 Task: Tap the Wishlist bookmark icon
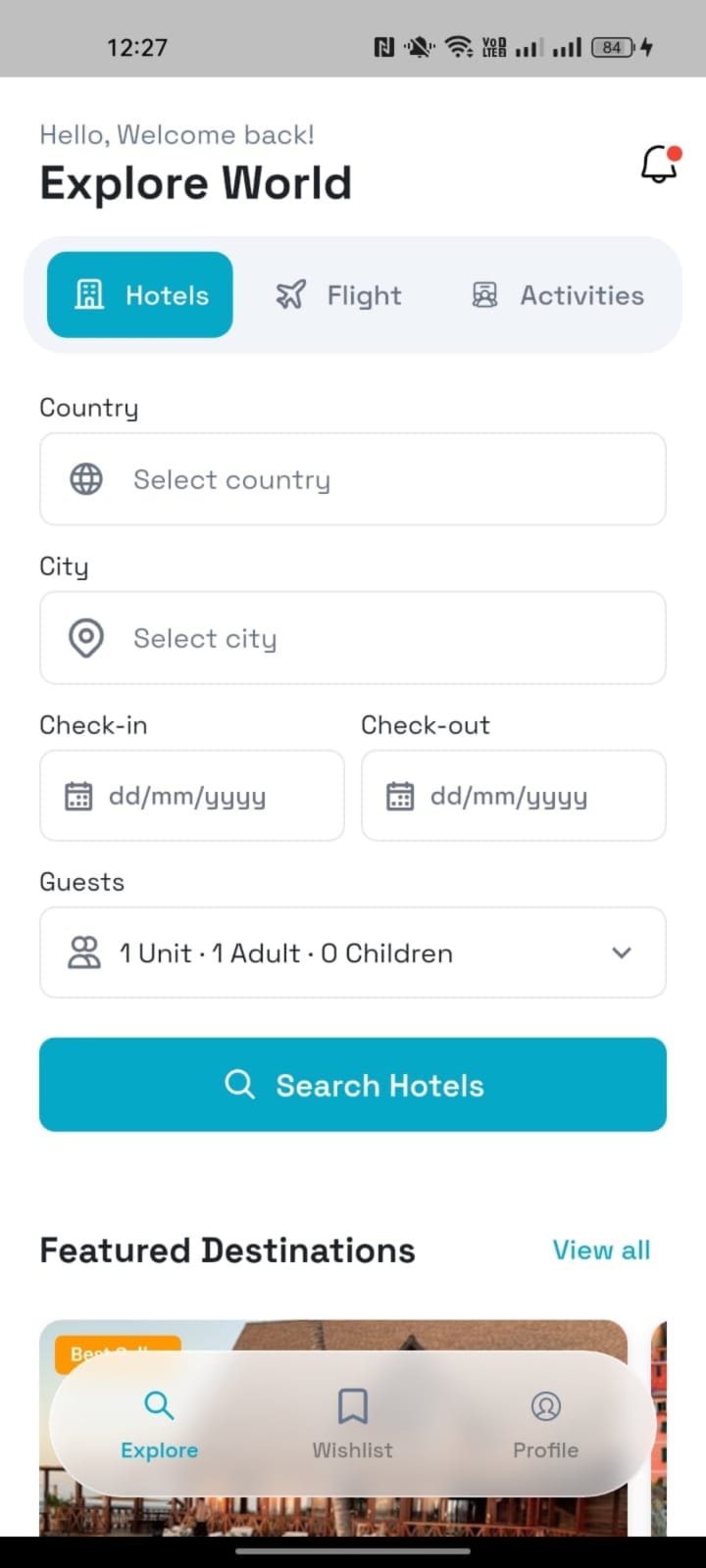352,1406
